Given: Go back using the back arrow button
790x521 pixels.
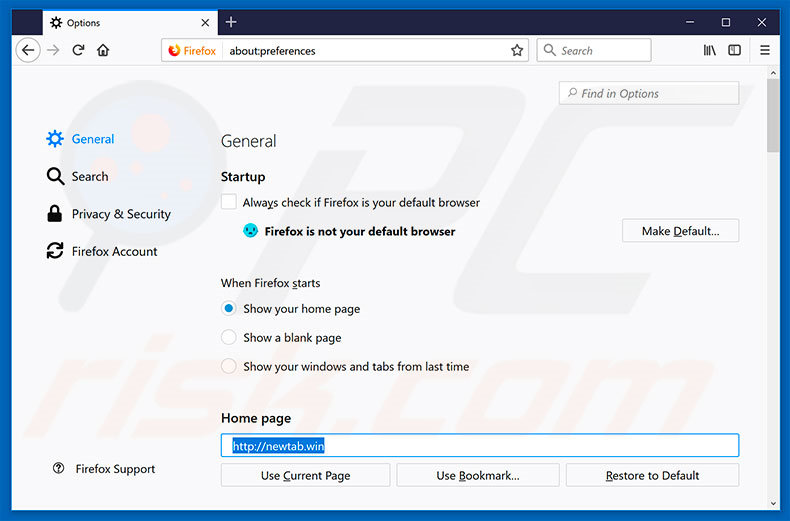Looking at the screenshot, I should pos(28,50).
